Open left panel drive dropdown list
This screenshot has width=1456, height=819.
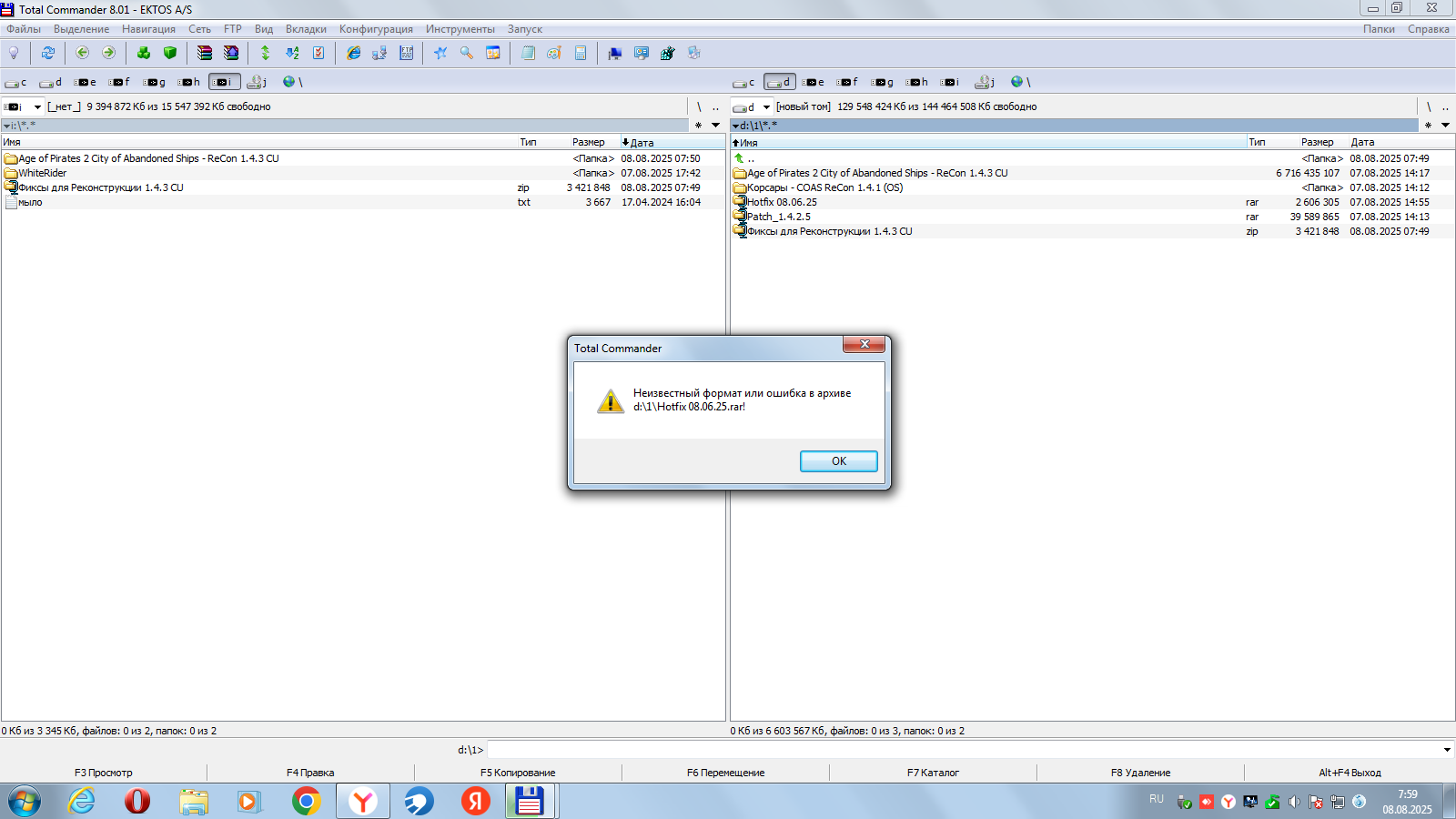(37, 106)
